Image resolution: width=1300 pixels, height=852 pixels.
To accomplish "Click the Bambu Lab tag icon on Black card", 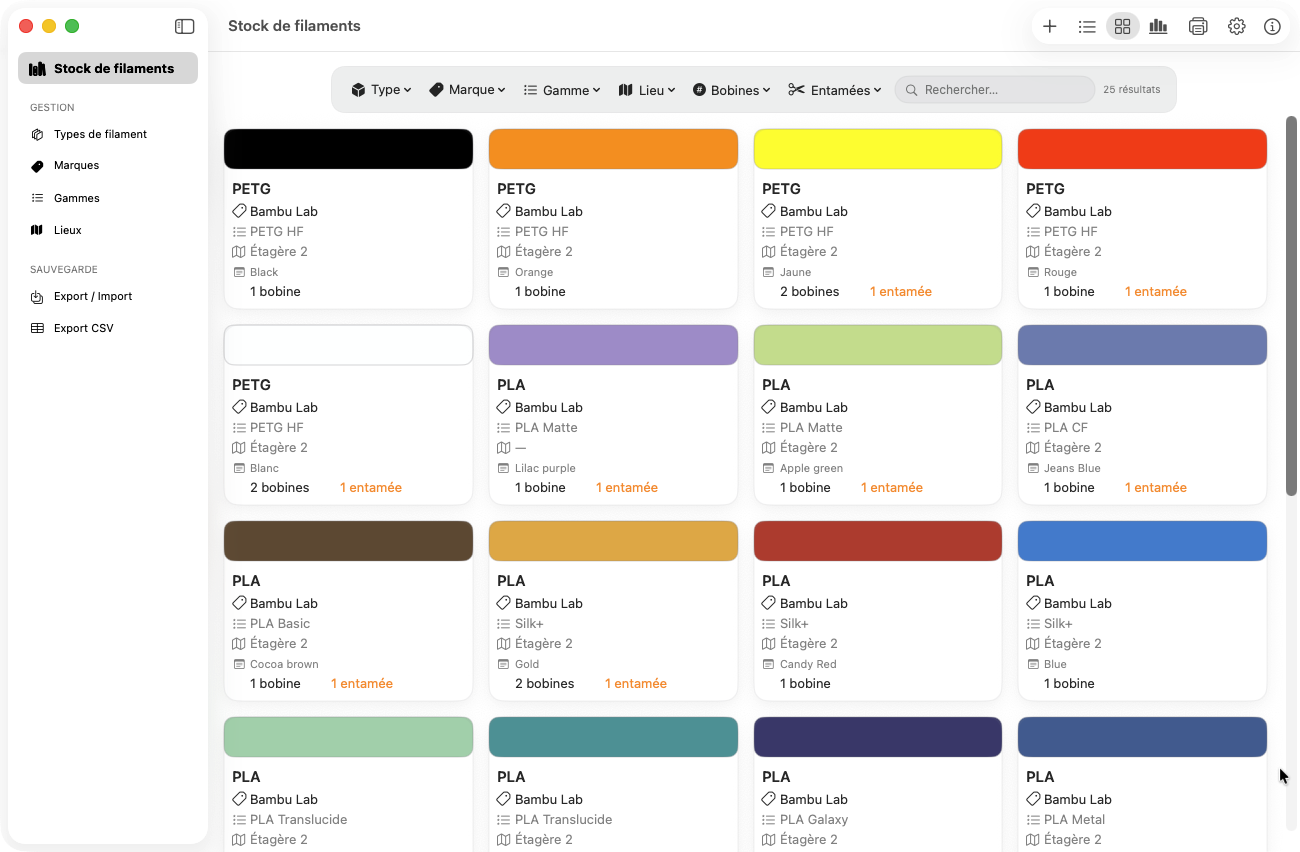I will (239, 211).
